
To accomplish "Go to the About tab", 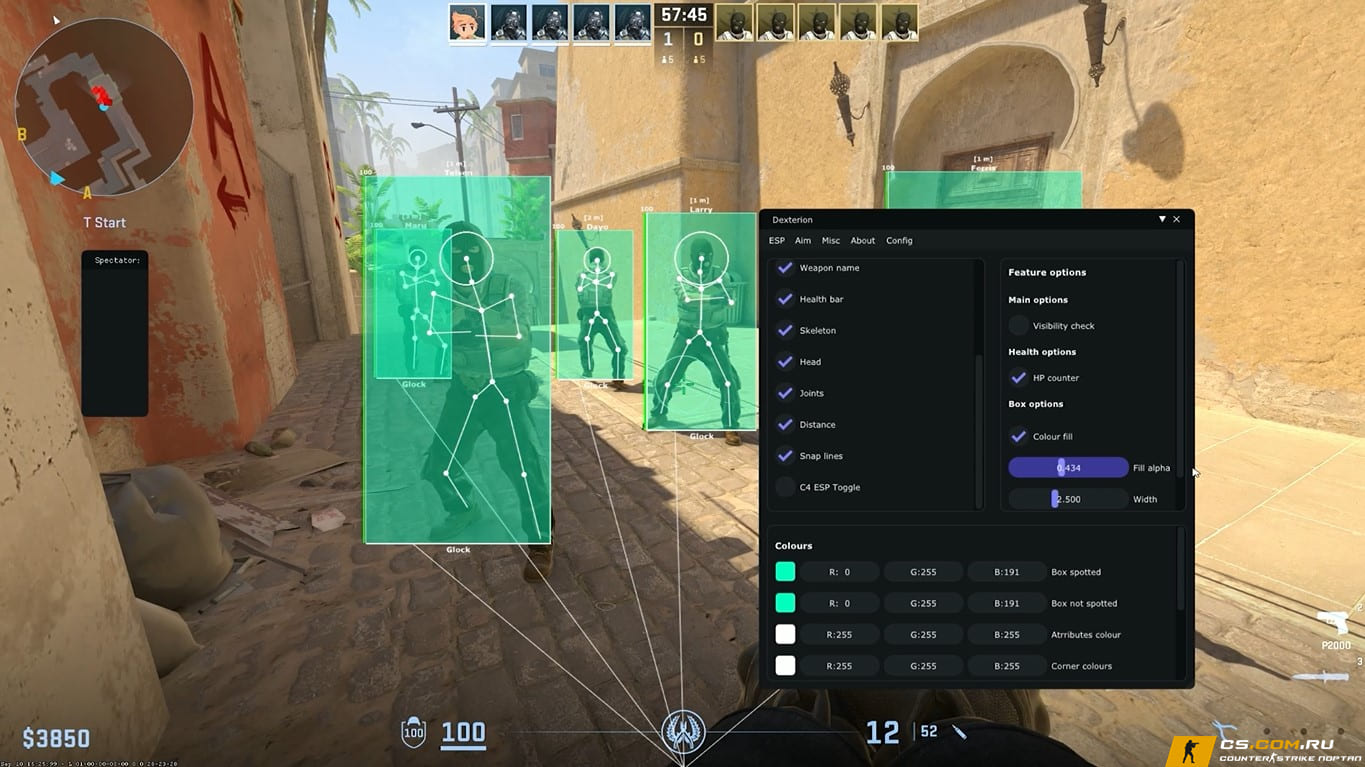I will [x=863, y=241].
